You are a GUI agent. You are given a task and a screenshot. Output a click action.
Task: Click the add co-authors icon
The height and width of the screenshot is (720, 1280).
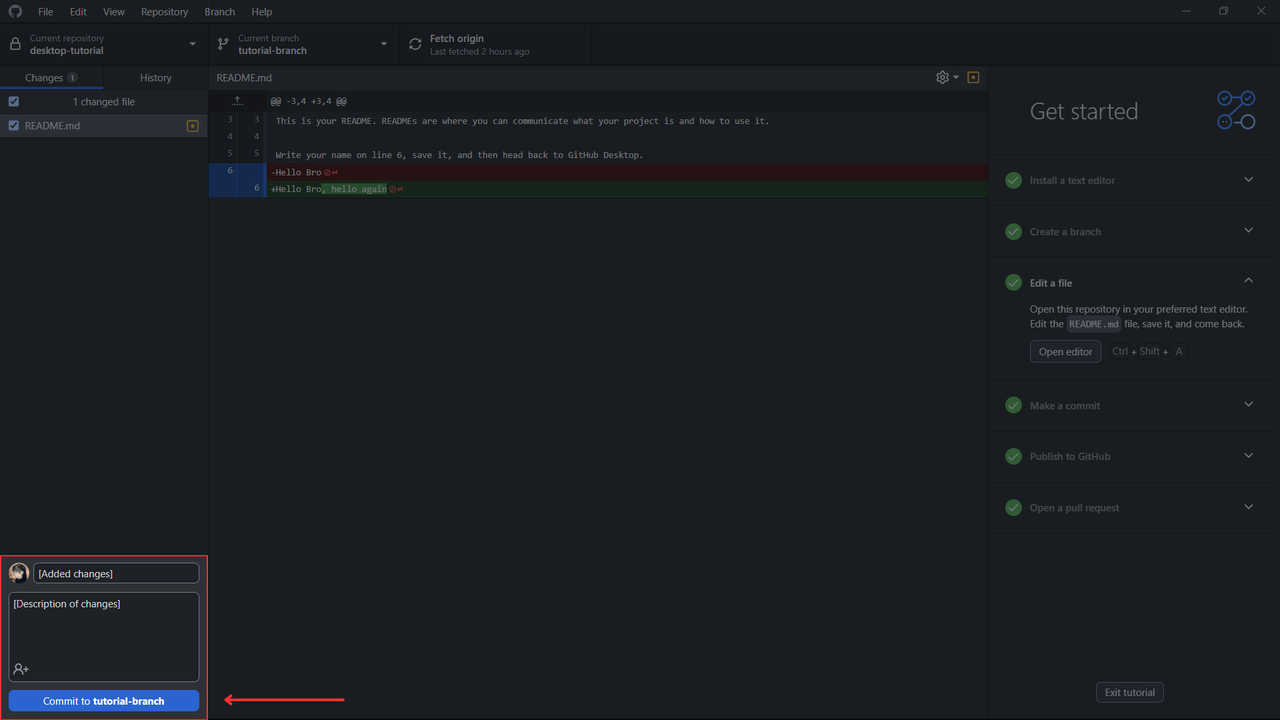(x=21, y=669)
